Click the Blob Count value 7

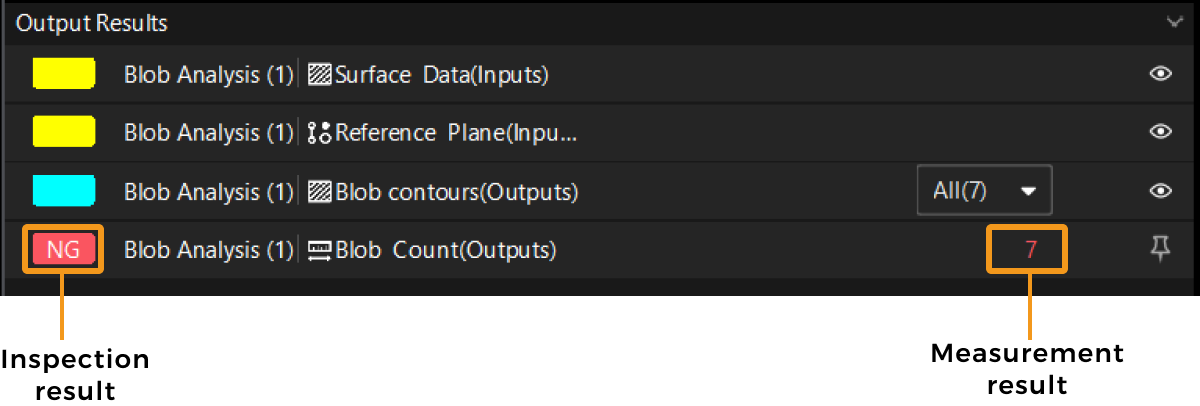(x=1030, y=250)
